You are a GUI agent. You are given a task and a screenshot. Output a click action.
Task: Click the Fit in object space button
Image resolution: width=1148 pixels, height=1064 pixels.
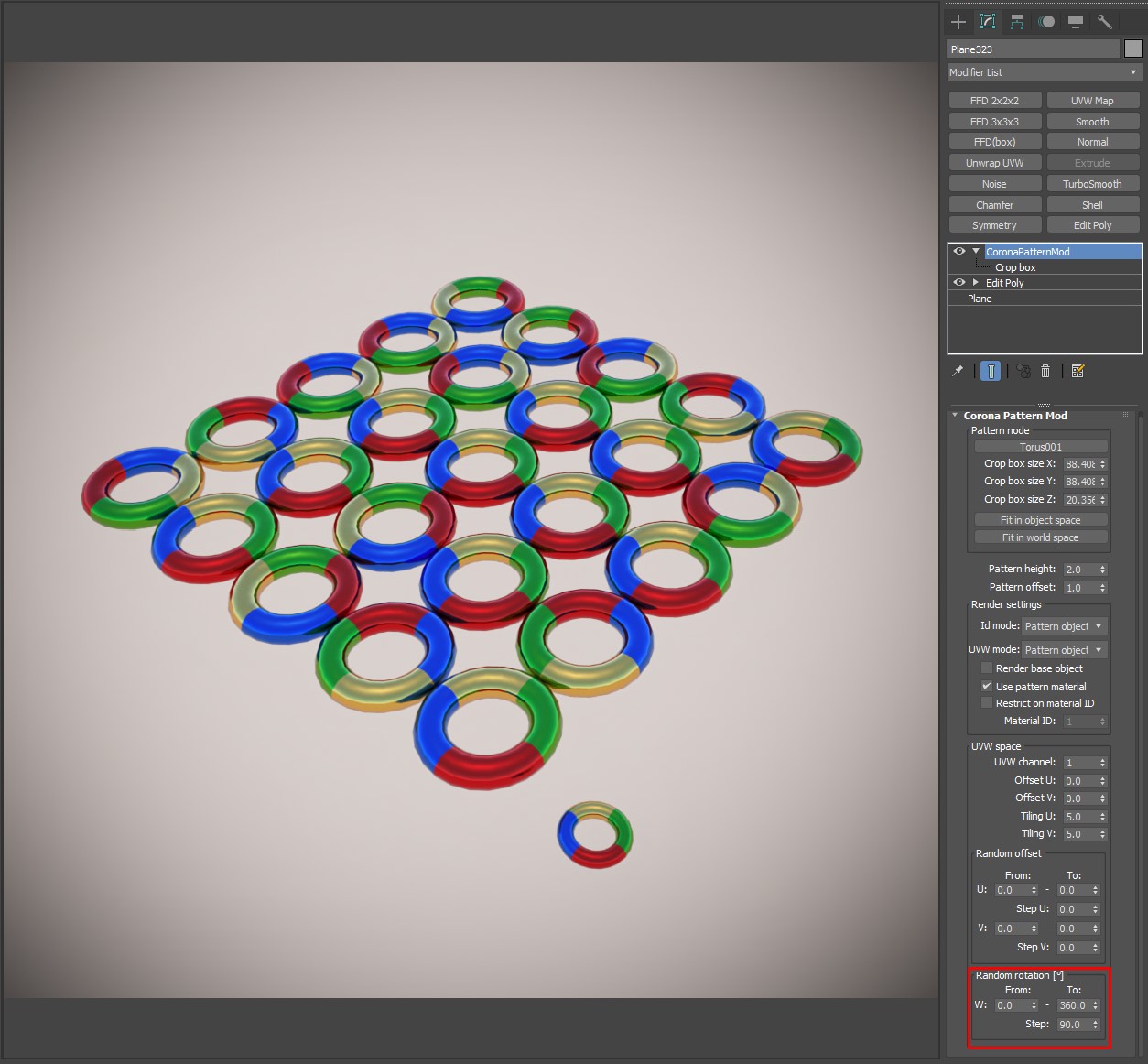[1040, 520]
